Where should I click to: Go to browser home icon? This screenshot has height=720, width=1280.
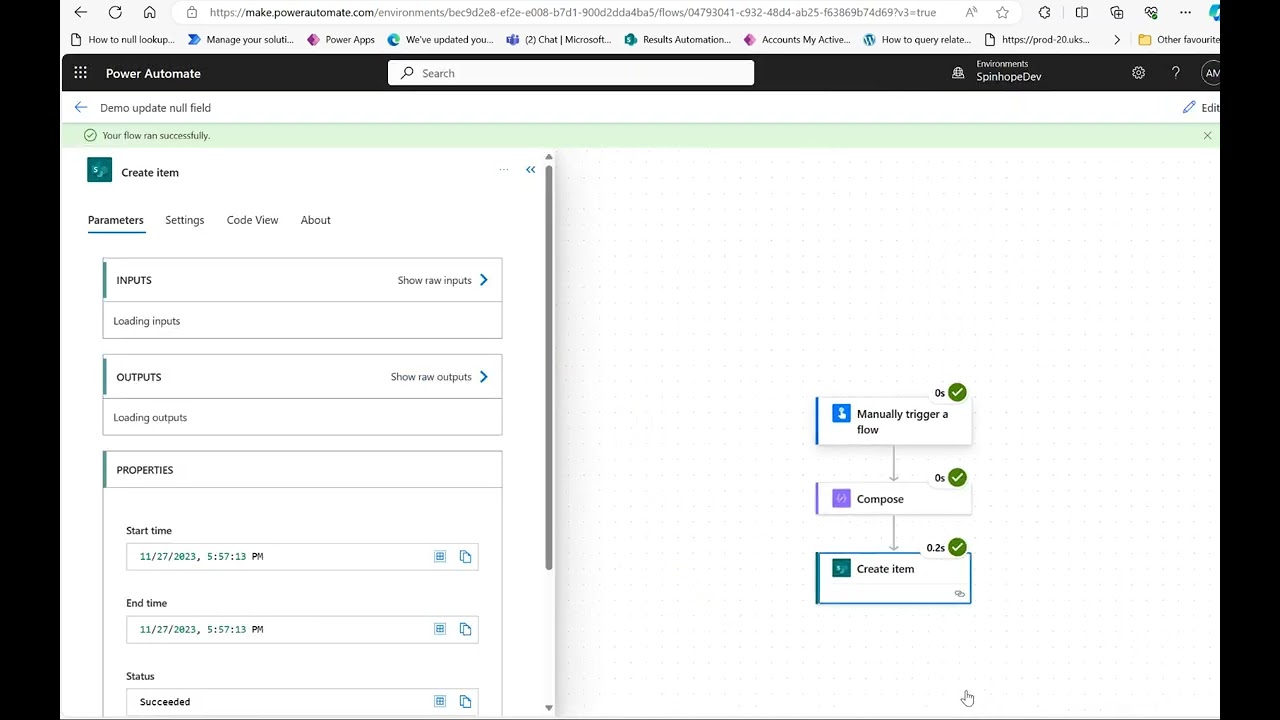pyautogui.click(x=149, y=12)
